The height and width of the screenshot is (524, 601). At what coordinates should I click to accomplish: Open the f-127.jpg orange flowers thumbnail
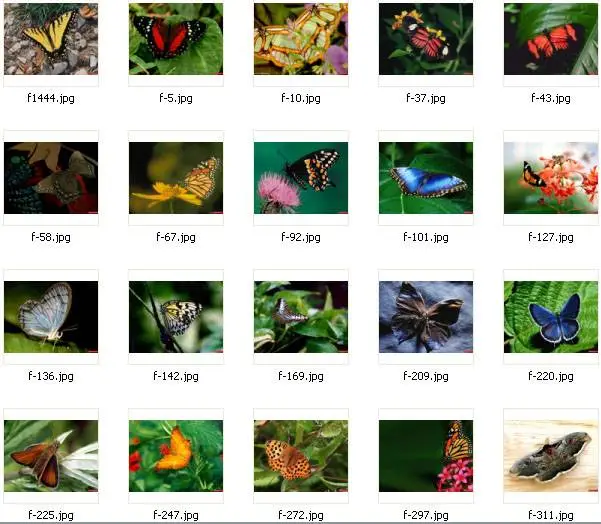551,178
